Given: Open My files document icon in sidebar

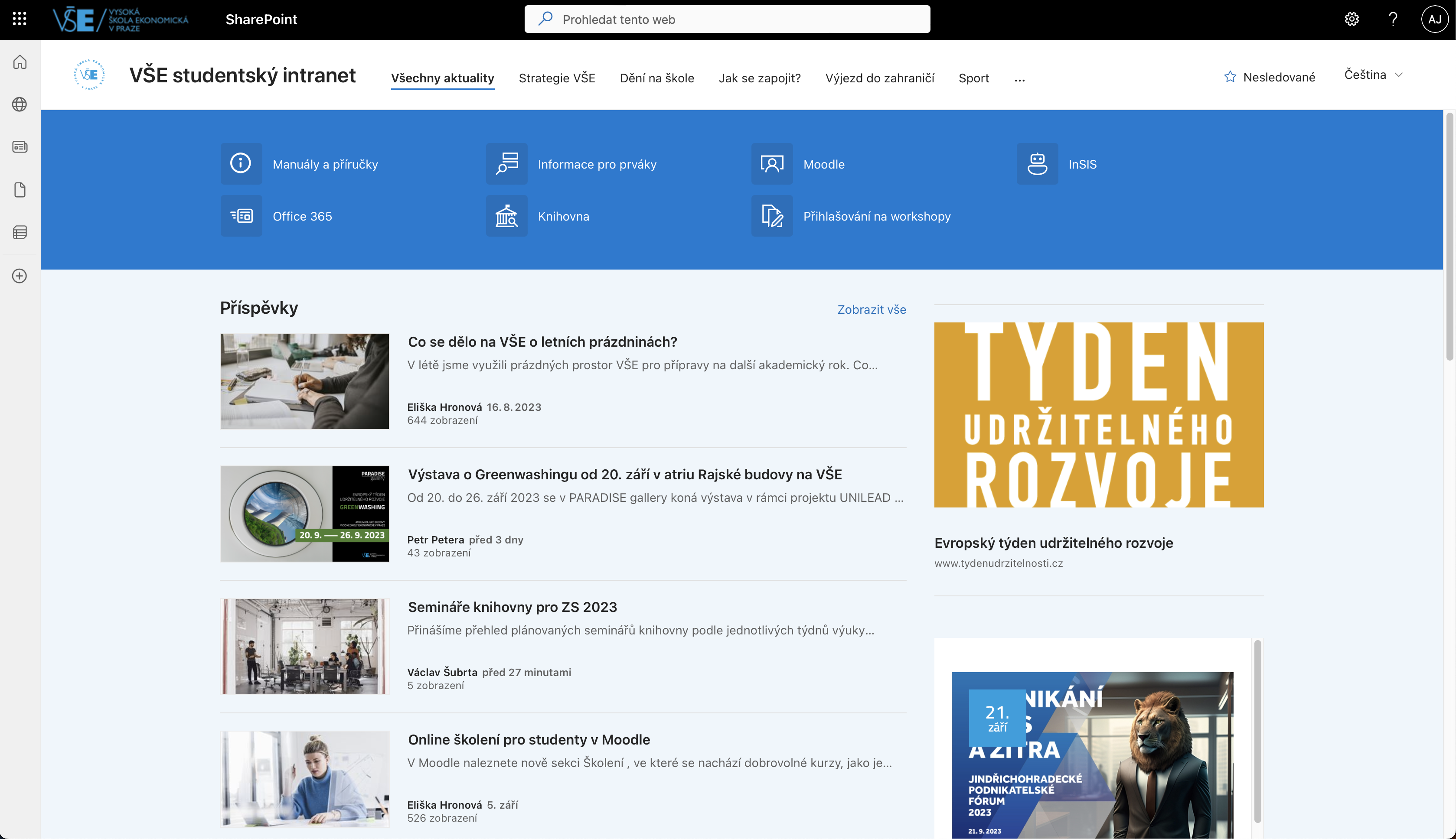Looking at the screenshot, I should pyautogui.click(x=20, y=189).
